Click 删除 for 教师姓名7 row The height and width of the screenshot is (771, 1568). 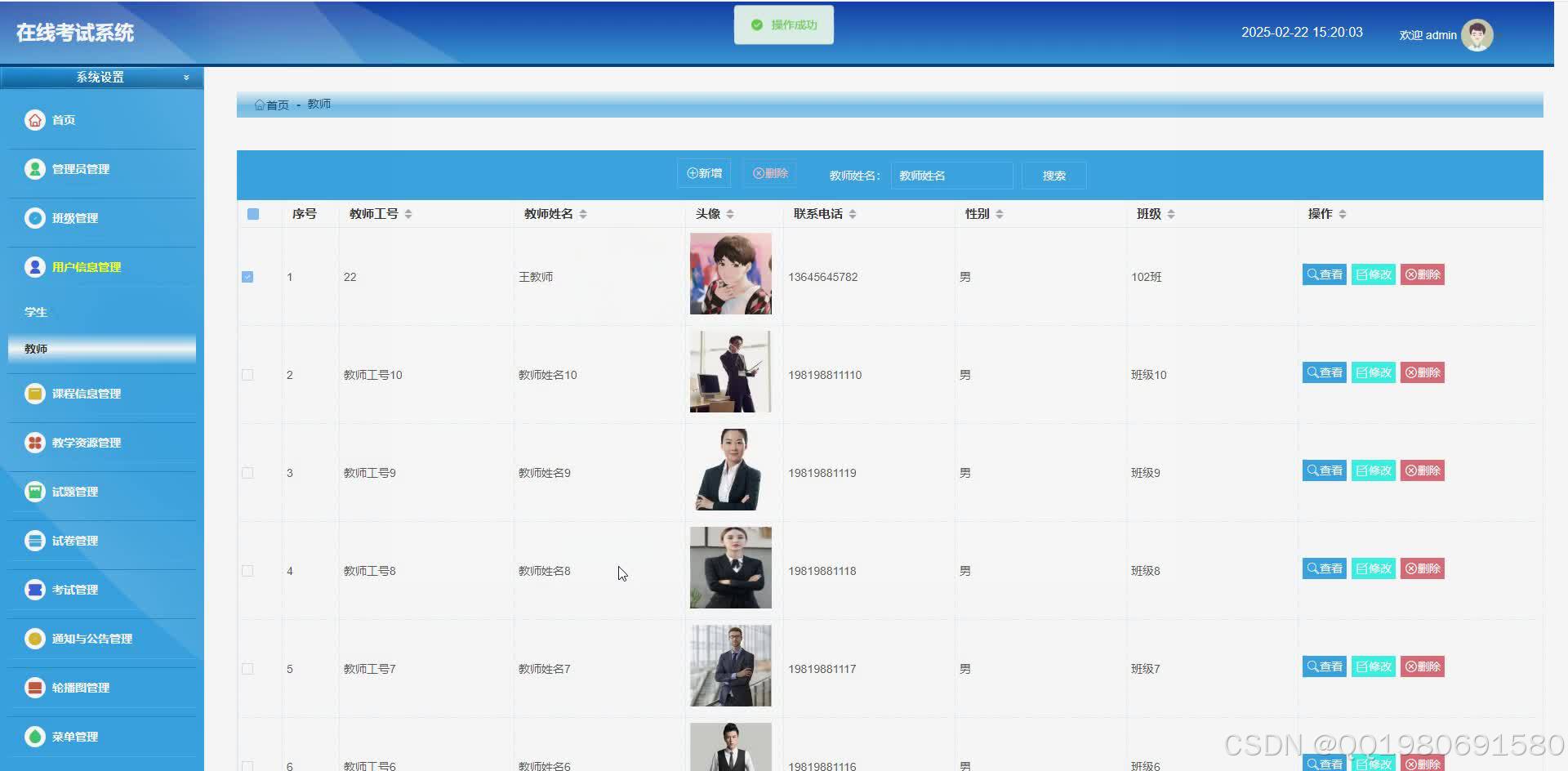tap(1423, 666)
